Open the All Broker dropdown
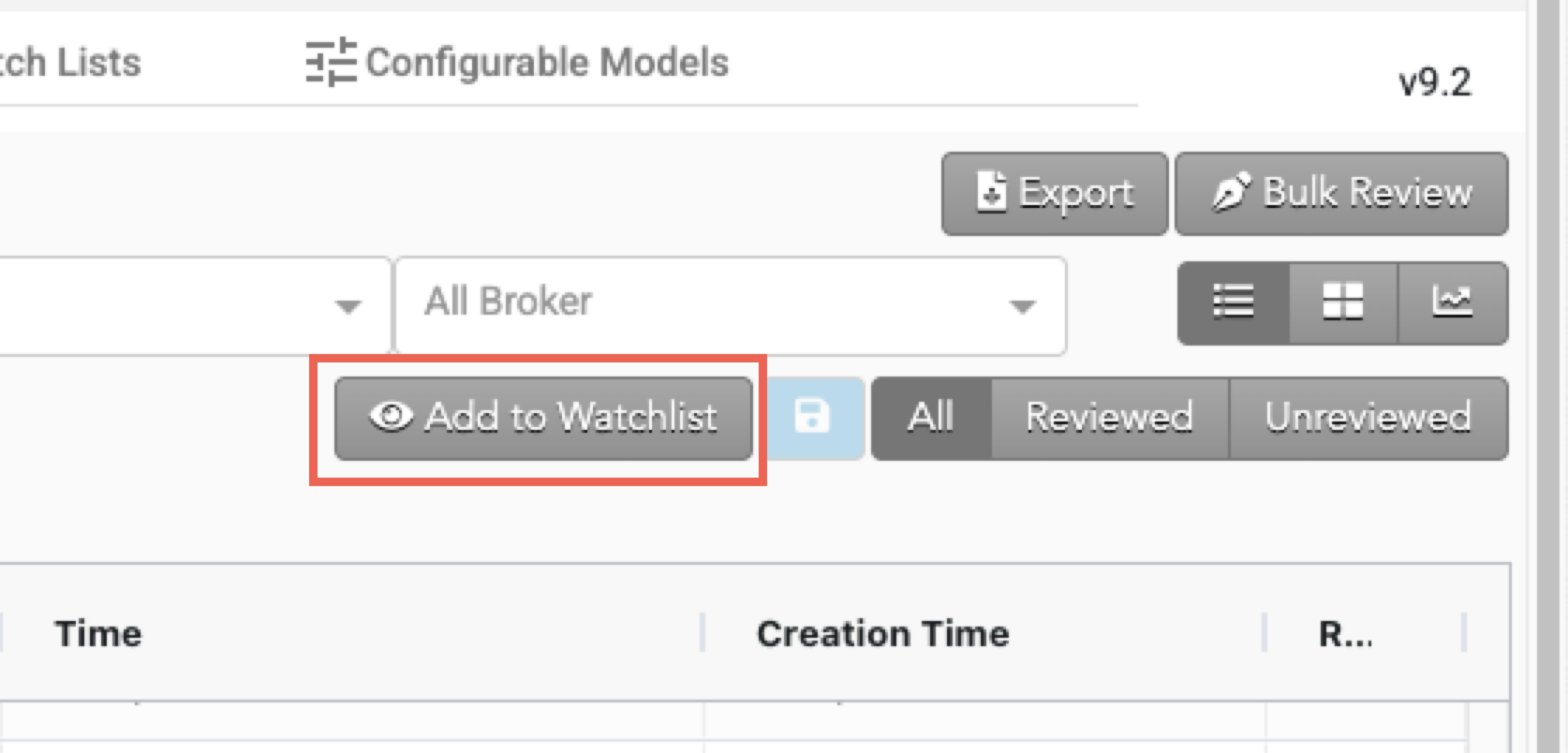This screenshot has width=1568, height=753. [731, 306]
